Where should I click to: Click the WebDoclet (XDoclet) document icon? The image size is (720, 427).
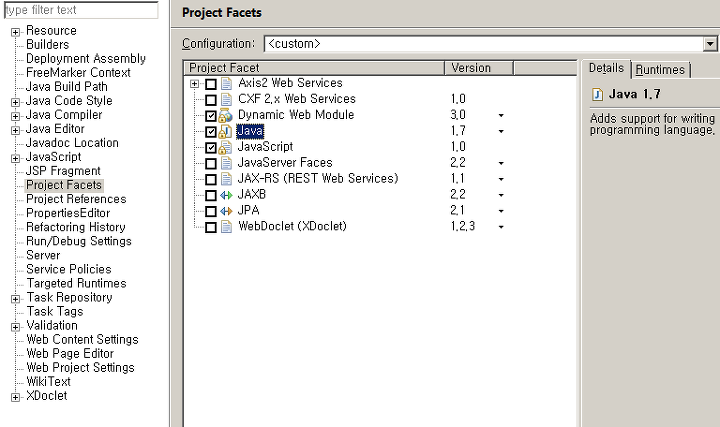226,227
